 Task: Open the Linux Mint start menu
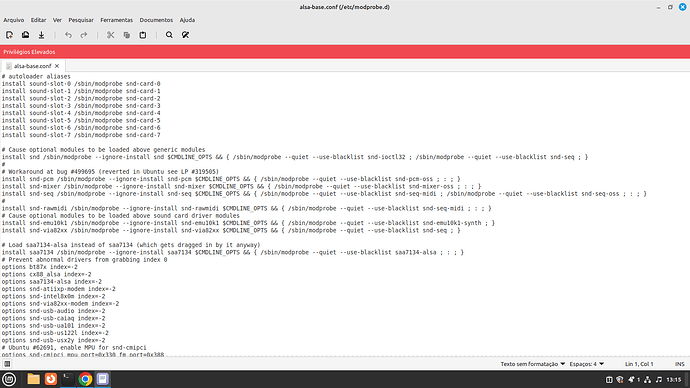coord(9,379)
